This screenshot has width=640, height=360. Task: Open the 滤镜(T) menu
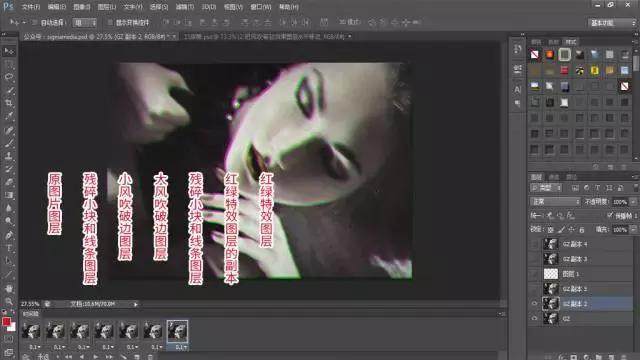[x=184, y=7]
